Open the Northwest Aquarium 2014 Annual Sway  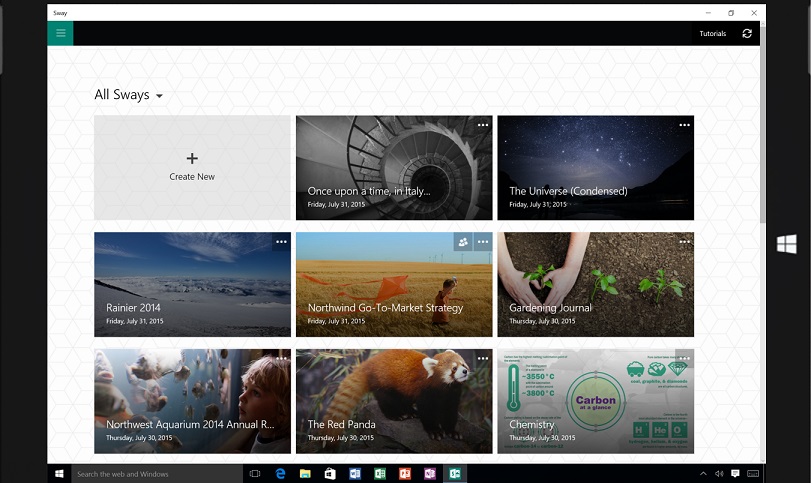[192, 401]
